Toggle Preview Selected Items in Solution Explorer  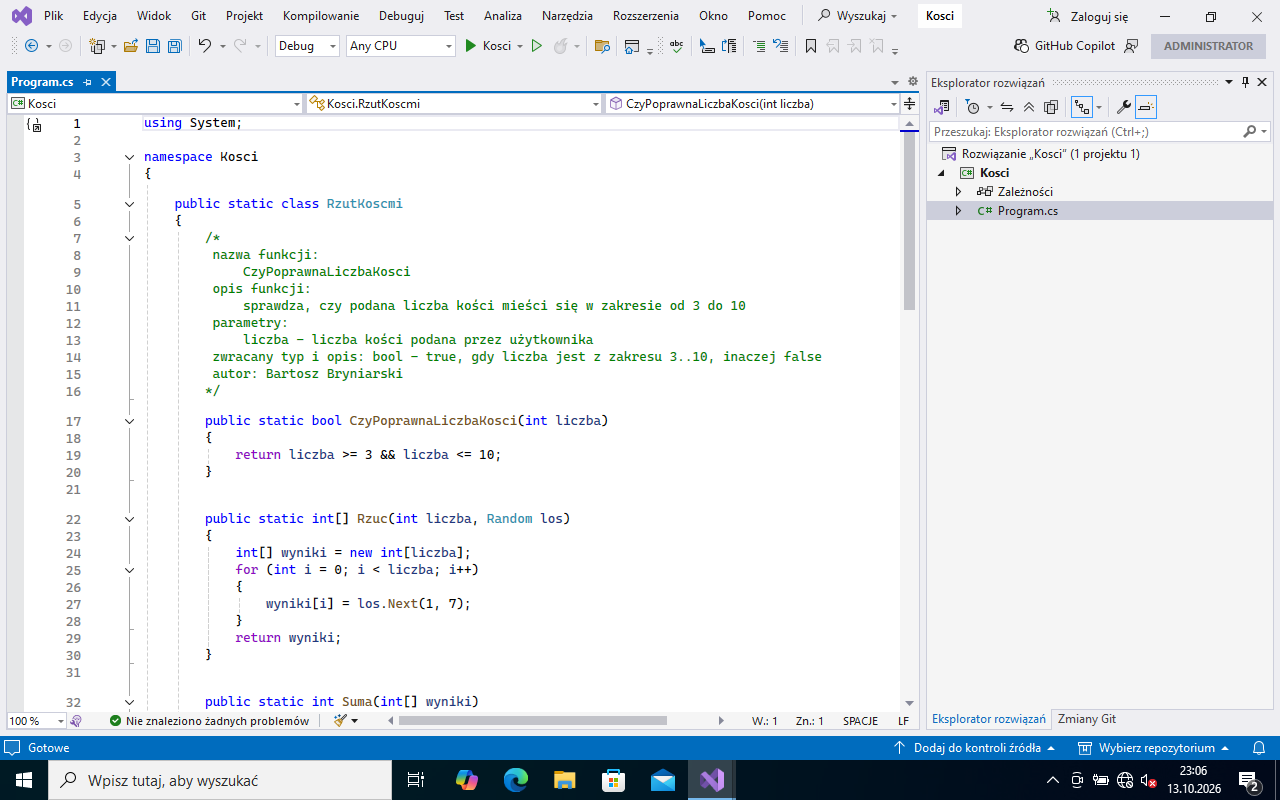click(1146, 107)
